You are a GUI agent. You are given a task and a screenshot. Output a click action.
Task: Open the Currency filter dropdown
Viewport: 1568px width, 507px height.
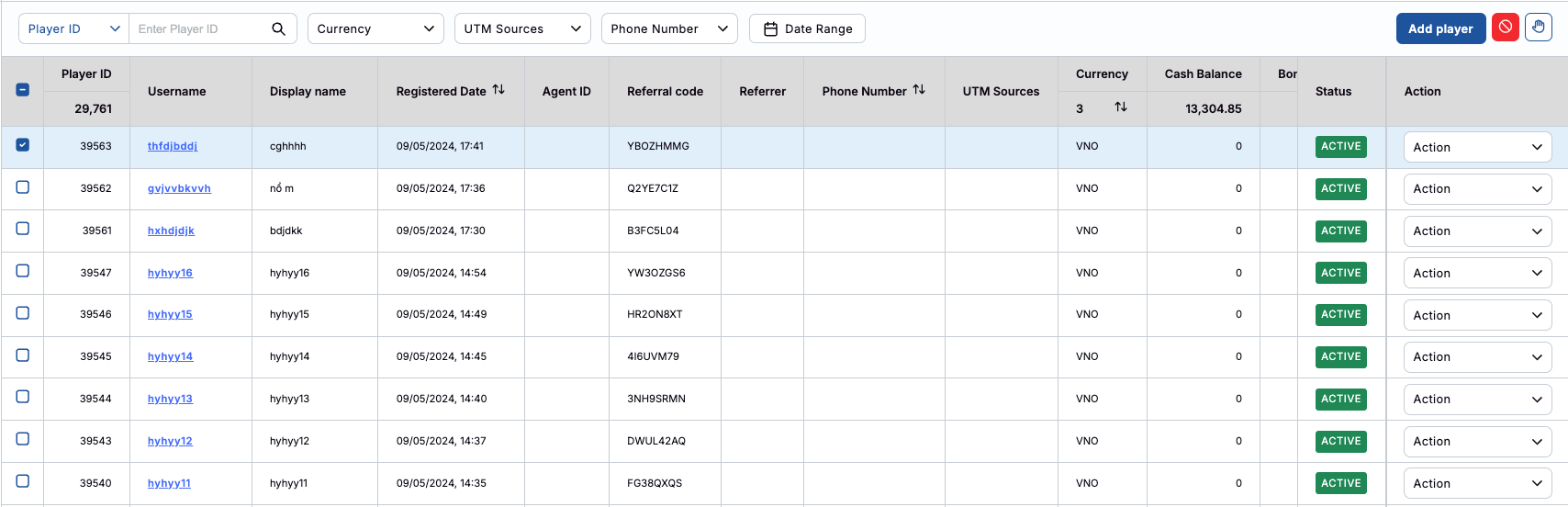pos(375,28)
